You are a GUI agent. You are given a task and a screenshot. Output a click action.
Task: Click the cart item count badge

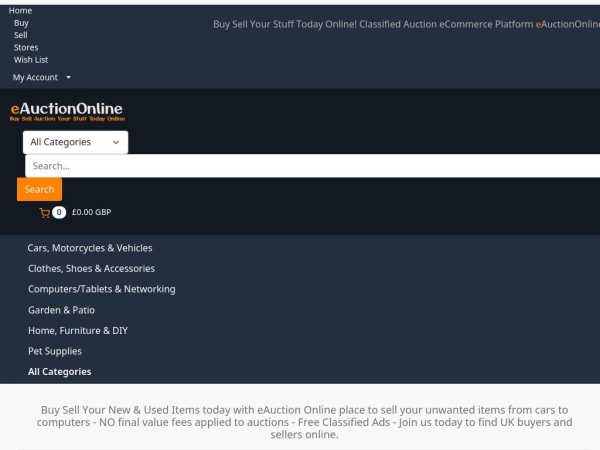[x=59, y=212]
